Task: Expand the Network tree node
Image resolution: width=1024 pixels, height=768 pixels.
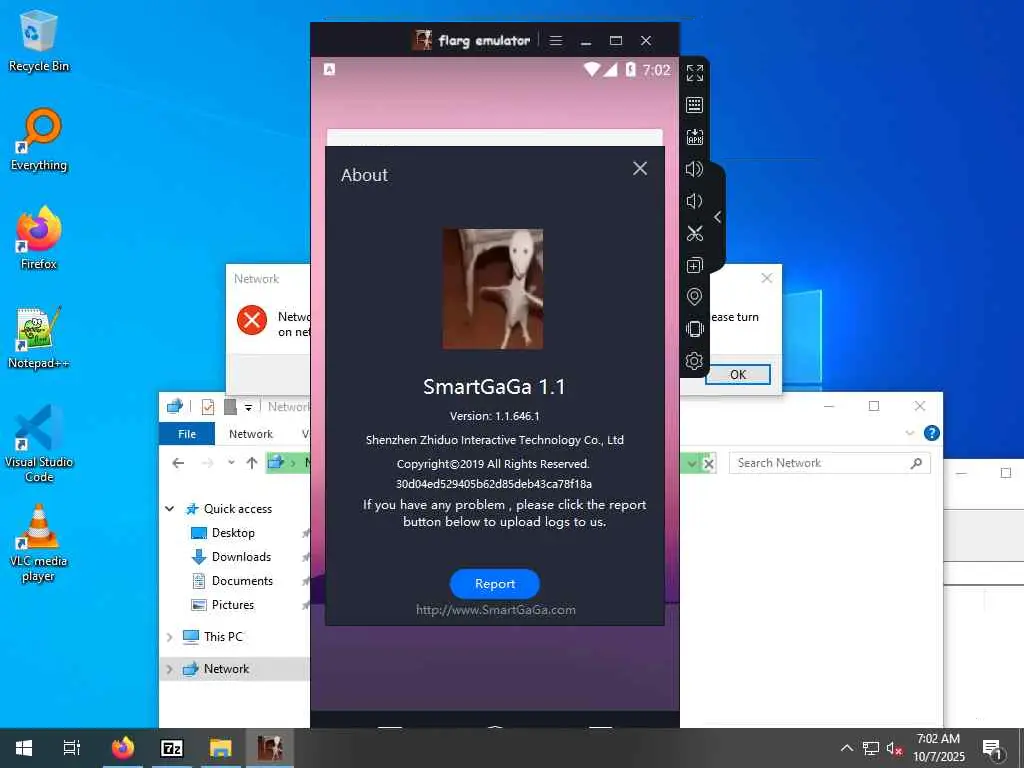Action: click(170, 669)
